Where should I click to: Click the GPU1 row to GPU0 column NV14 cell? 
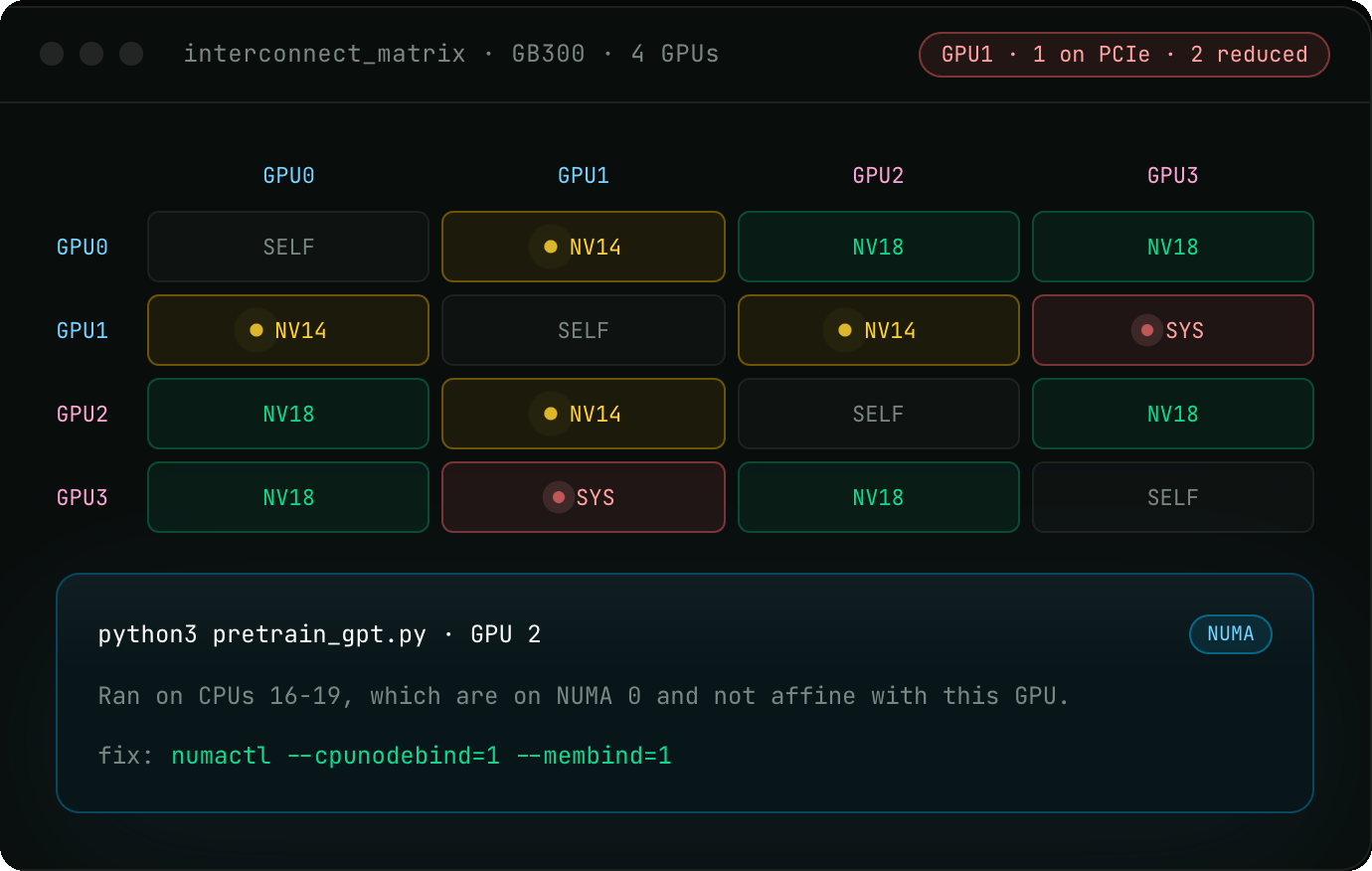click(288, 330)
